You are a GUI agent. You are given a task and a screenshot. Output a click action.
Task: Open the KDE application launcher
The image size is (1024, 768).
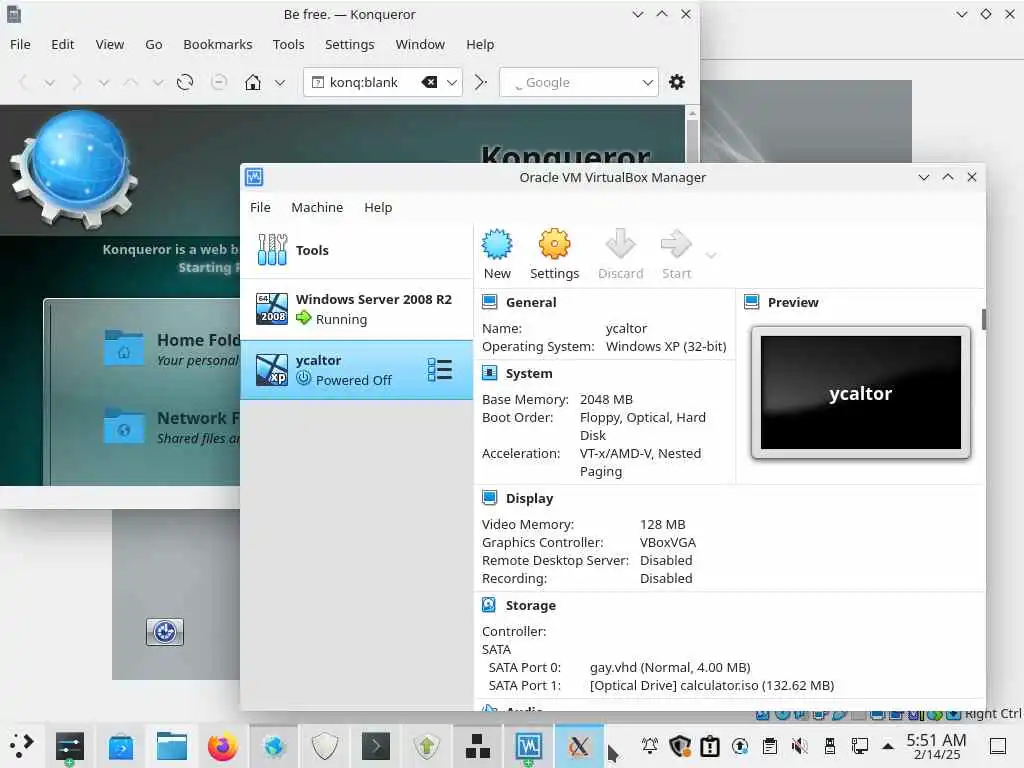(x=21, y=745)
